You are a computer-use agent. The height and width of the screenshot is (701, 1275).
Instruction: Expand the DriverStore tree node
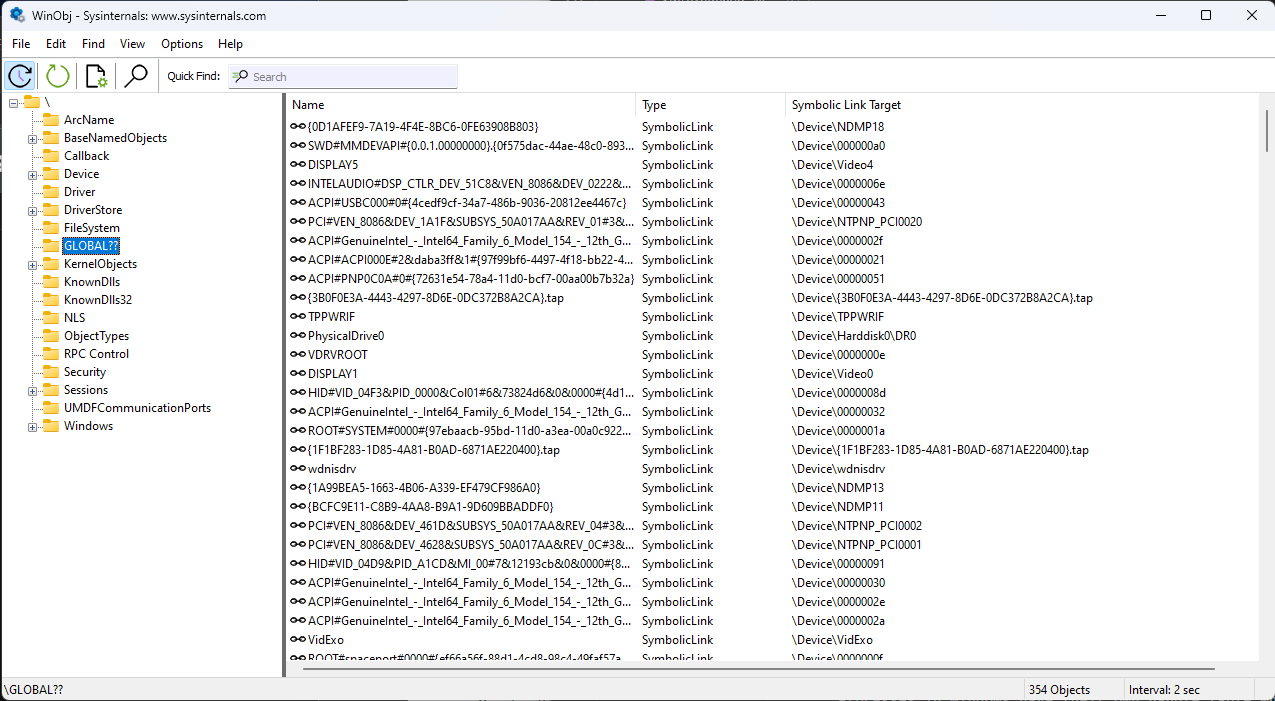coord(33,210)
